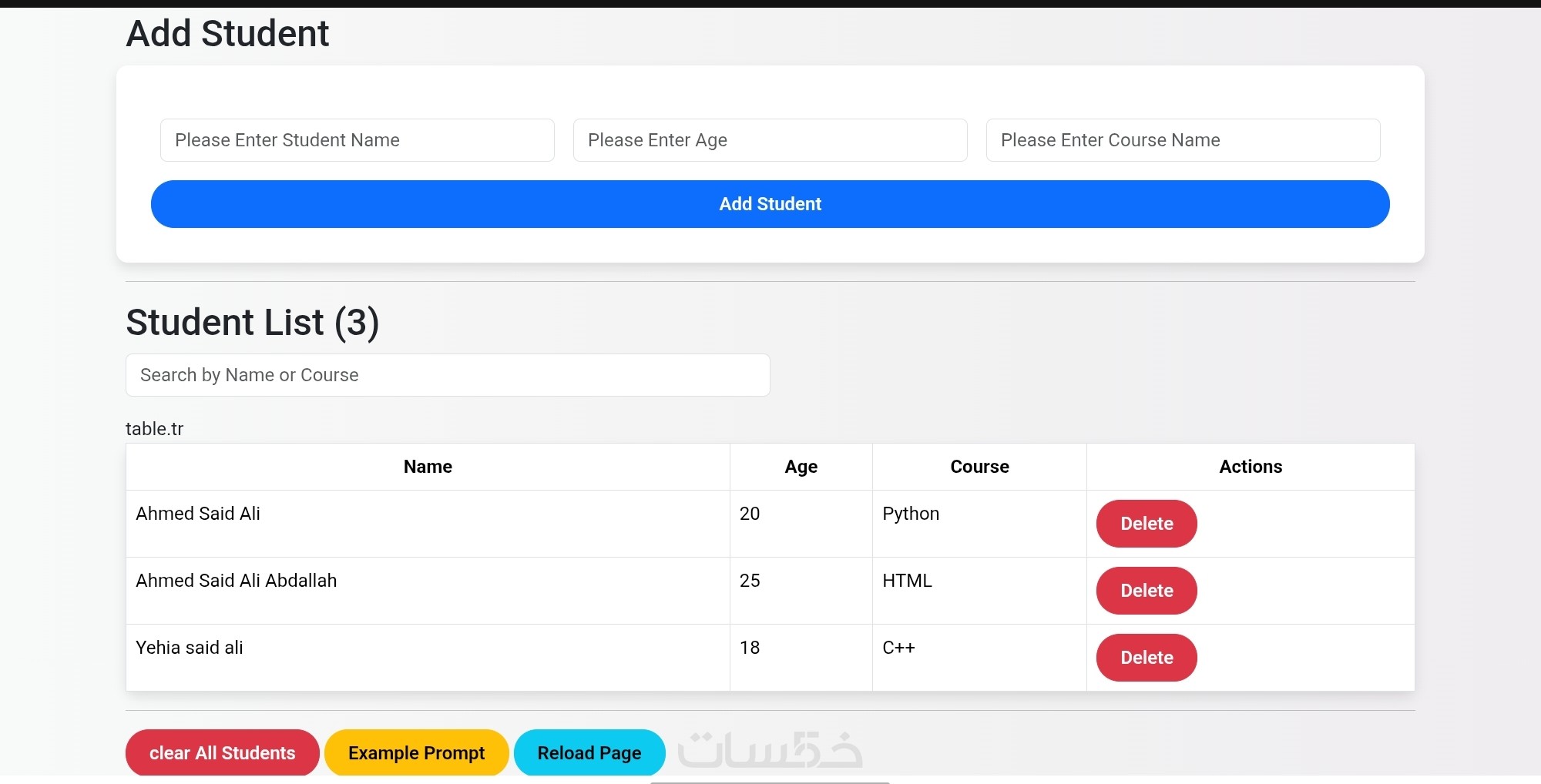Delete the Ahmed Said Ali (Python) row
1541x784 pixels.
coord(1146,524)
